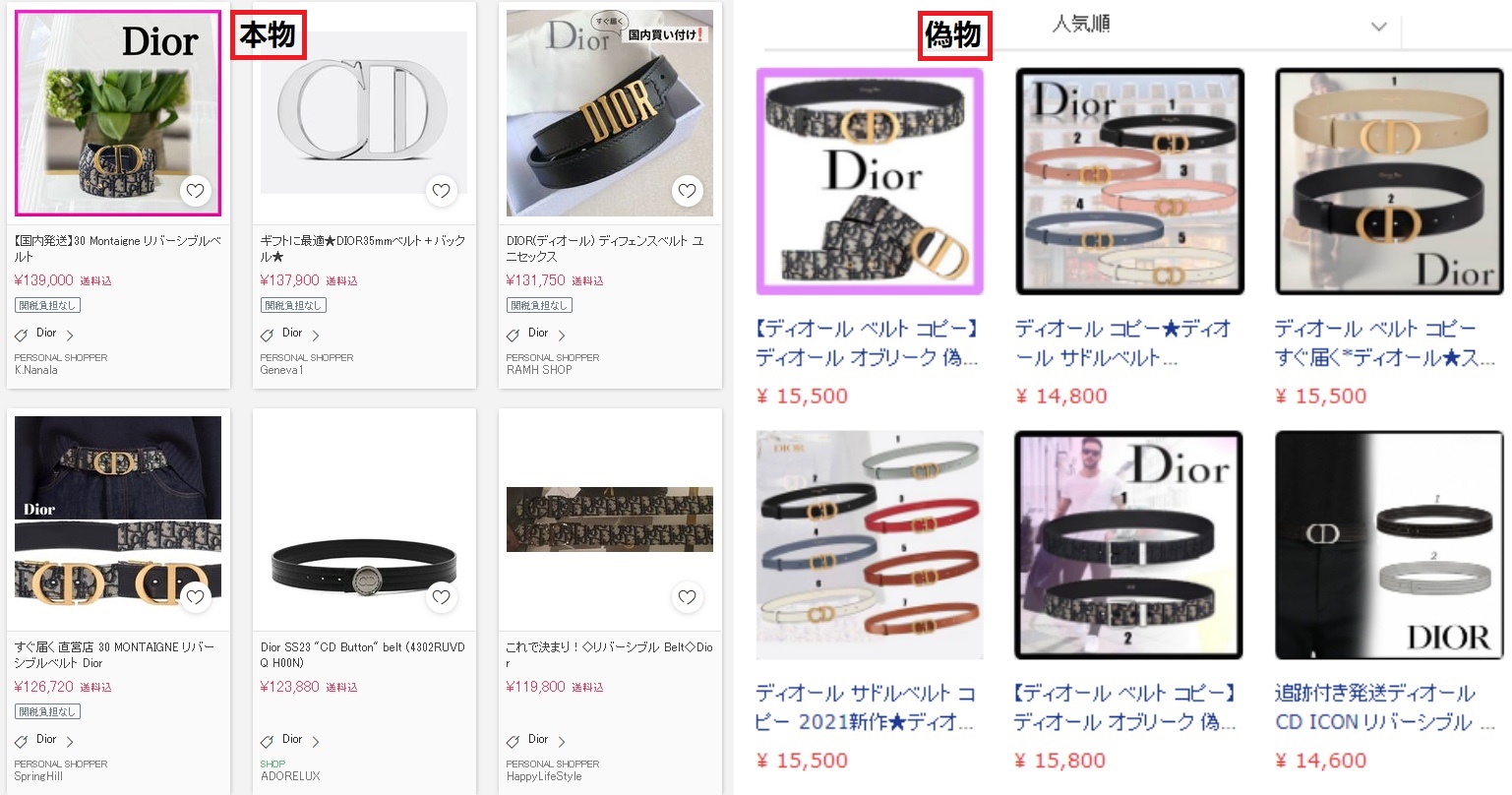The width and height of the screenshot is (1512, 795).
Task: Expand Dior chevron under SpringHill listing
Action: [x=70, y=741]
